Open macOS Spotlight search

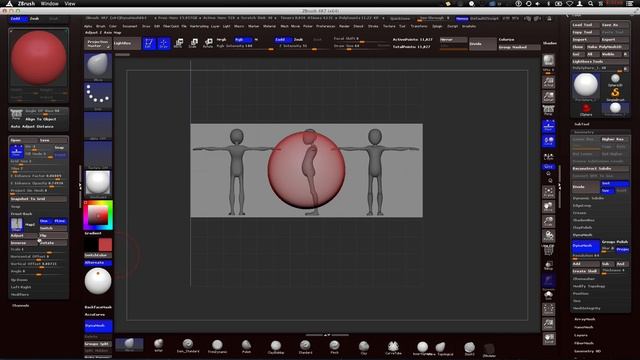click(590, 3)
